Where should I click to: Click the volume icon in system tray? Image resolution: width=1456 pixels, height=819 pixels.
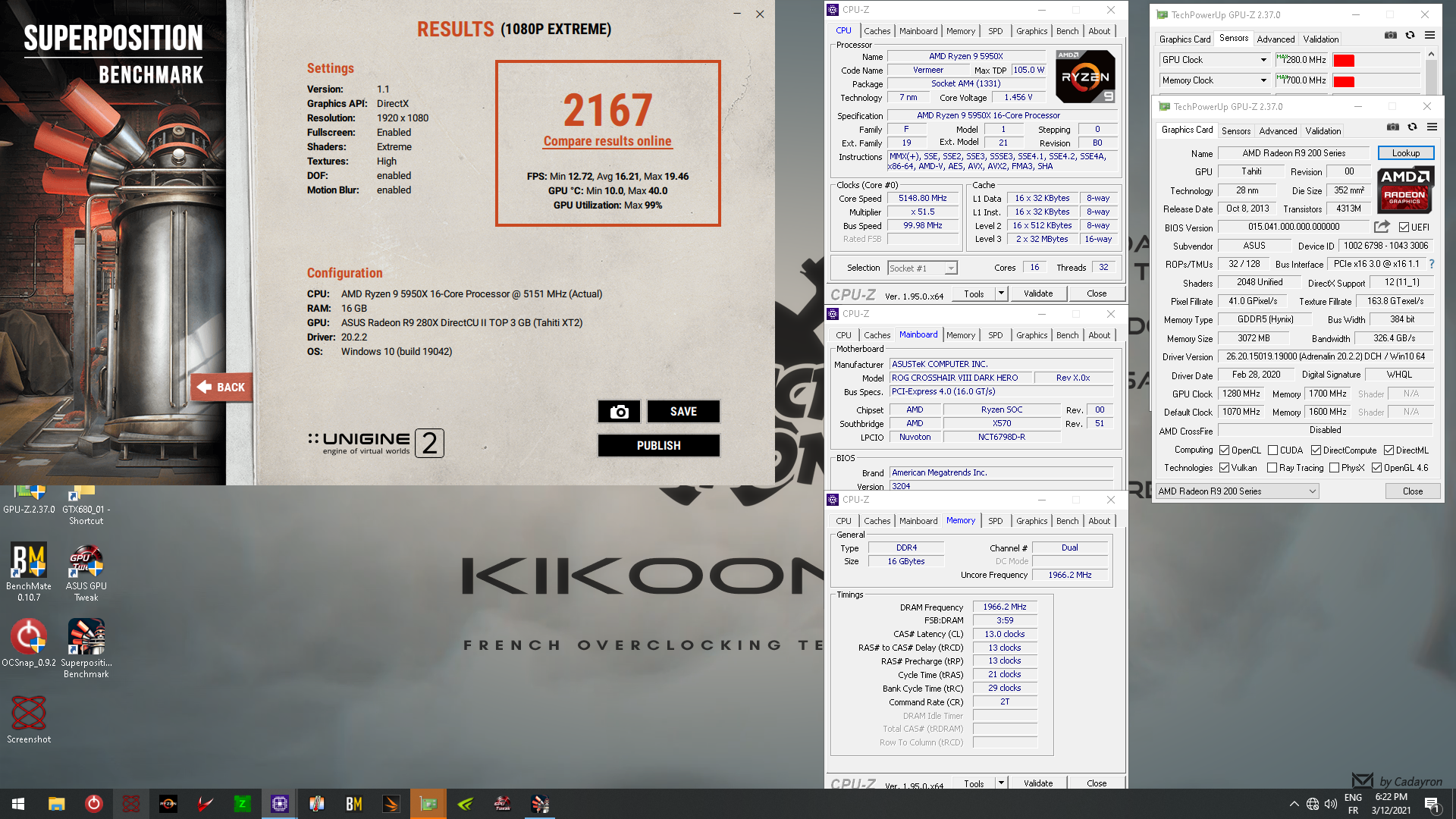(1331, 804)
